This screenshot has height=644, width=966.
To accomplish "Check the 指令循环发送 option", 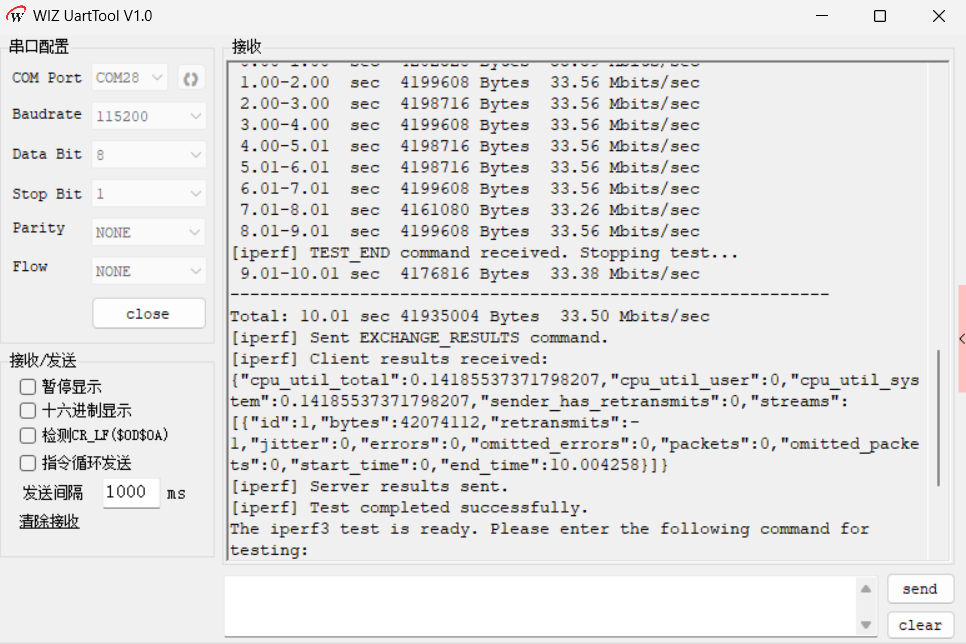I will pos(28,463).
